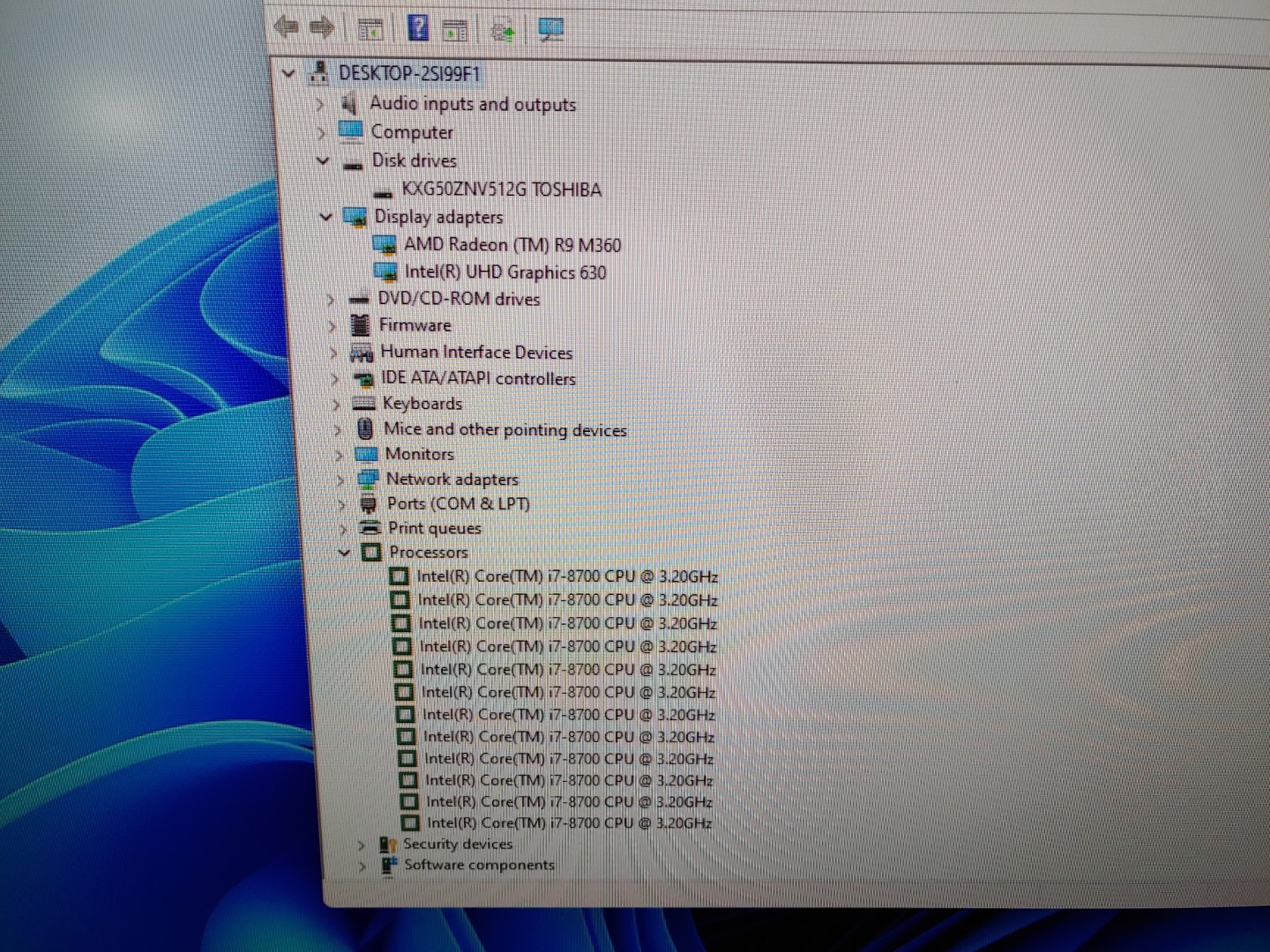The image size is (1270, 952).
Task: Collapse the Processors category
Action: point(344,553)
